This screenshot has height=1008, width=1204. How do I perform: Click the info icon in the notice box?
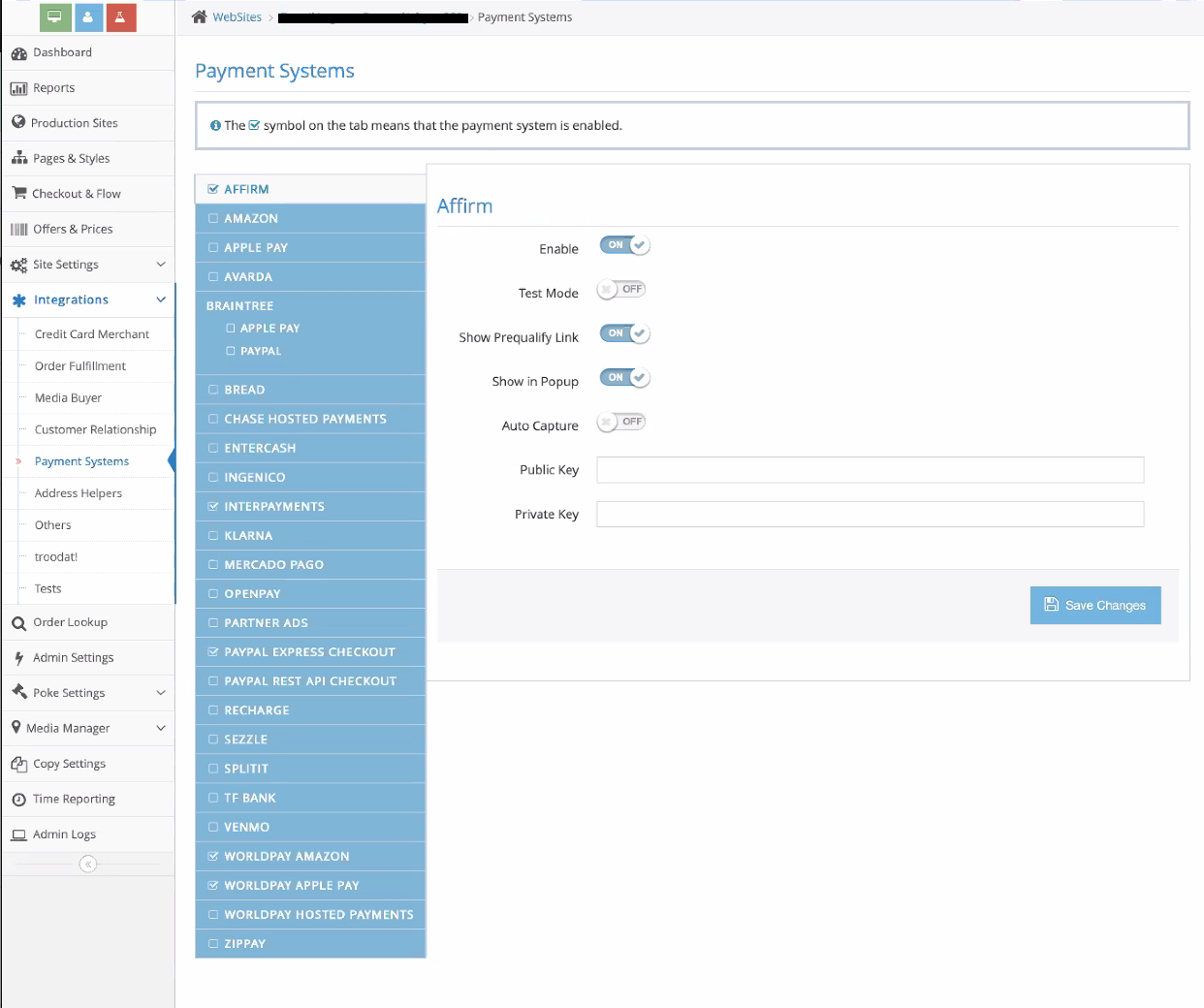pyautogui.click(x=215, y=125)
